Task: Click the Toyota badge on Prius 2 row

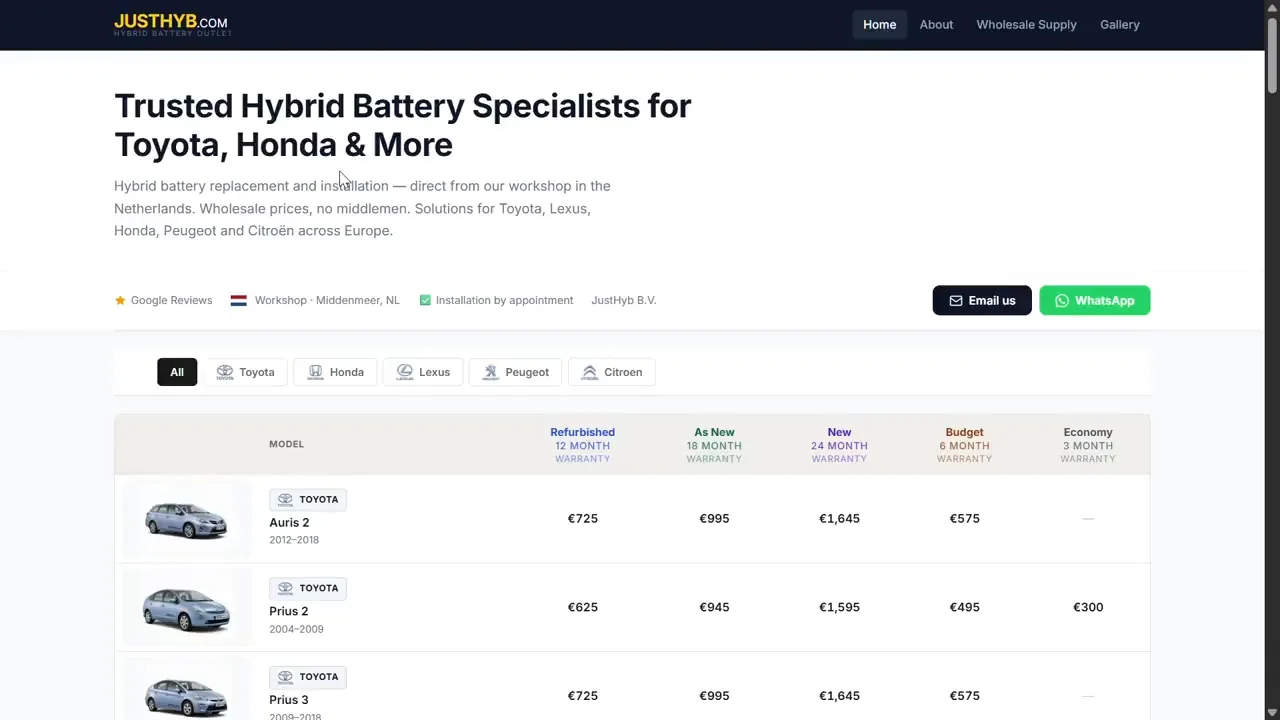Action: 308,588
